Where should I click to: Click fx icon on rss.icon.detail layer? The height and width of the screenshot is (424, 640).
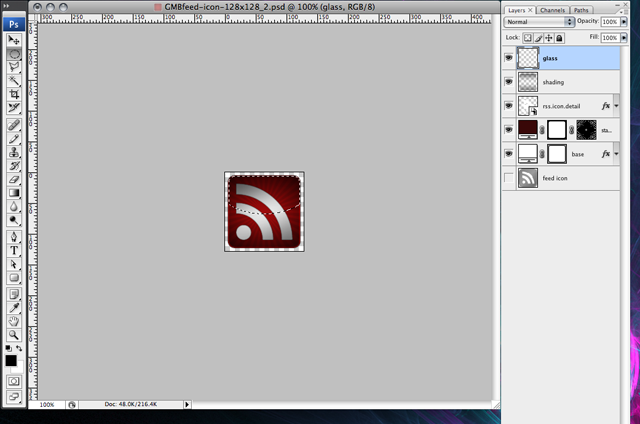pyautogui.click(x=606, y=106)
